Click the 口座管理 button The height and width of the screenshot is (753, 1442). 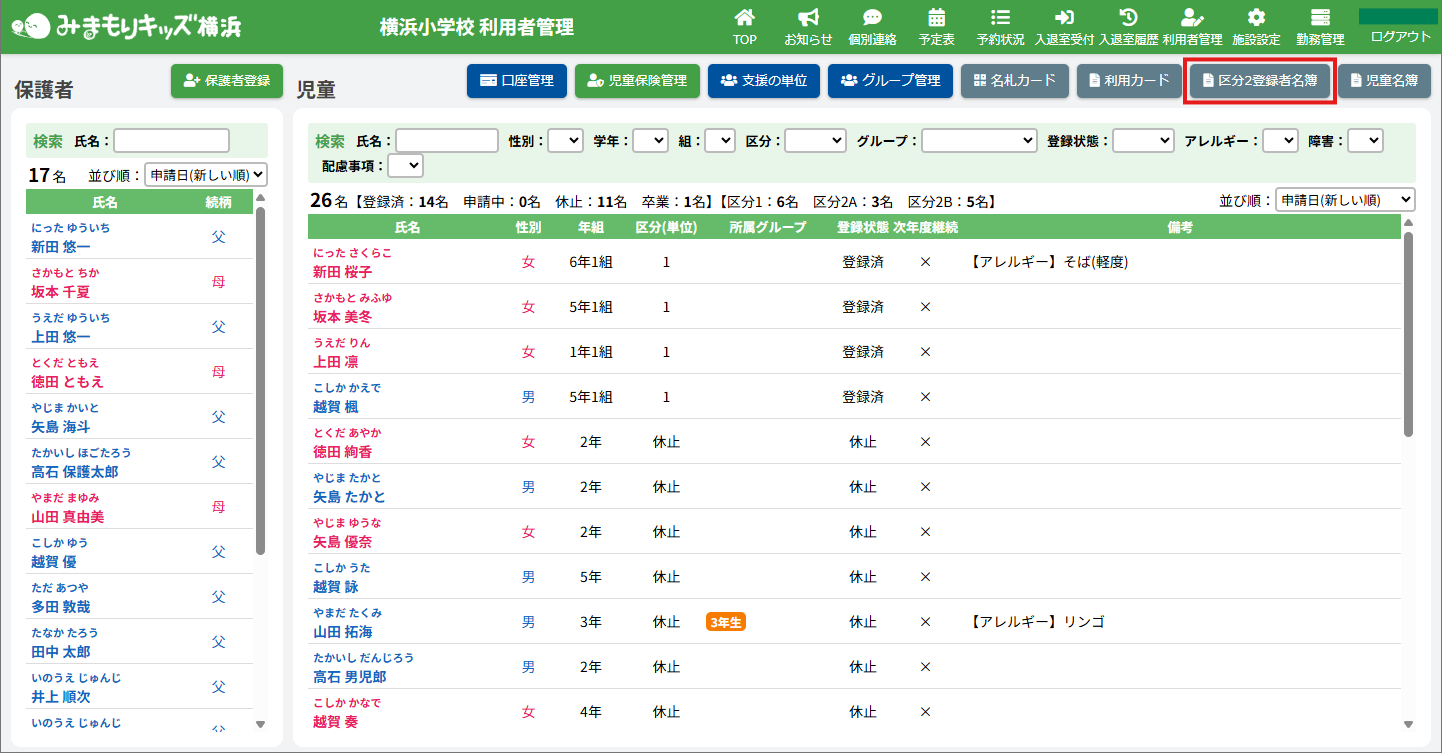(x=517, y=81)
